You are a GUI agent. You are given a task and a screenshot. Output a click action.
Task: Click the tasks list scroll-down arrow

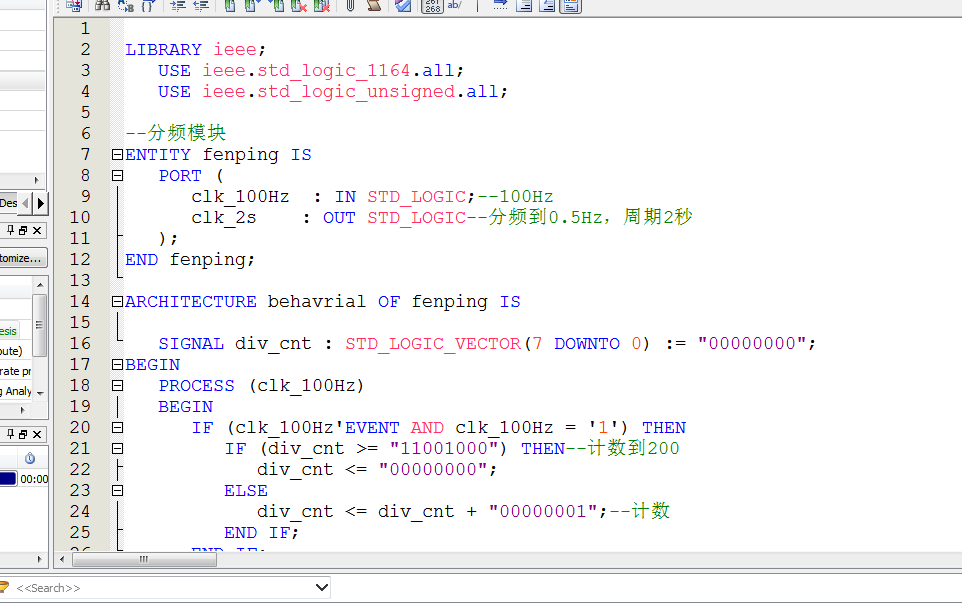[40, 393]
